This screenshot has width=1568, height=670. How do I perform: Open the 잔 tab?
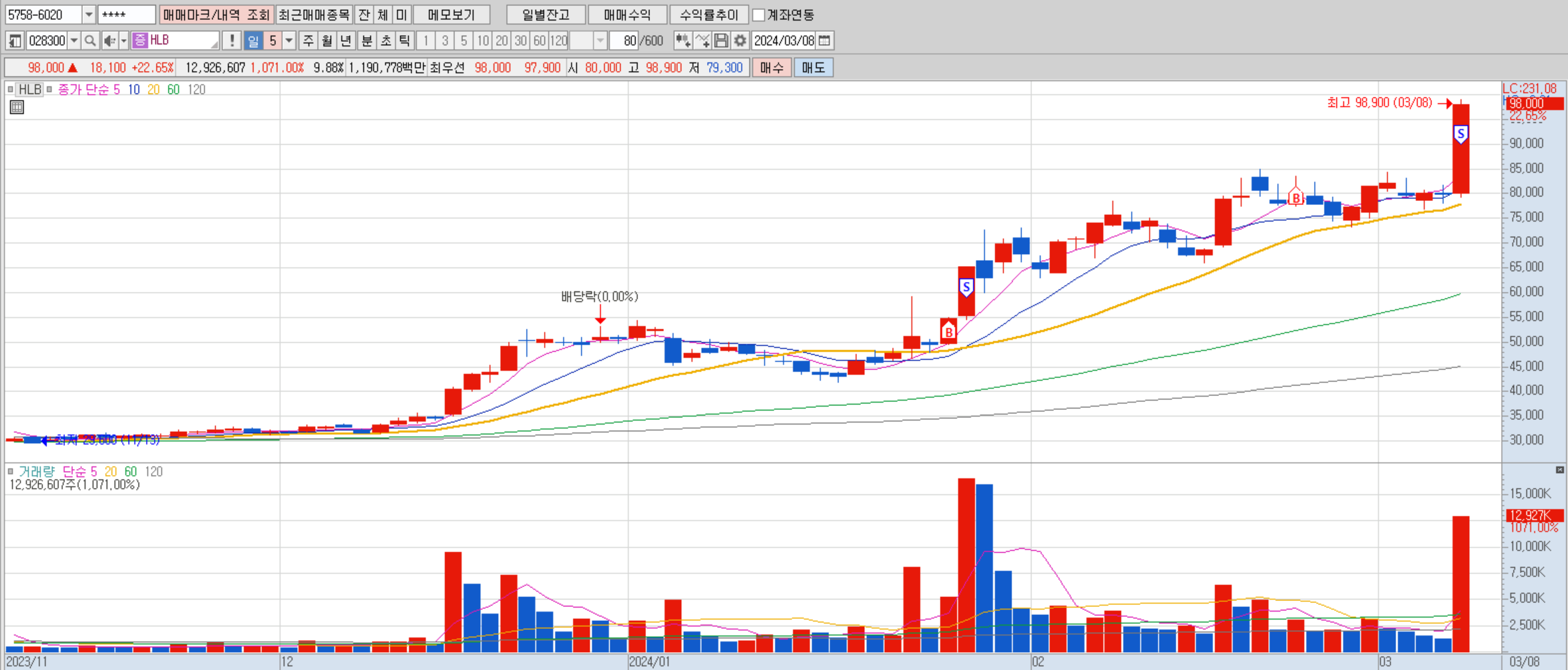tap(364, 15)
